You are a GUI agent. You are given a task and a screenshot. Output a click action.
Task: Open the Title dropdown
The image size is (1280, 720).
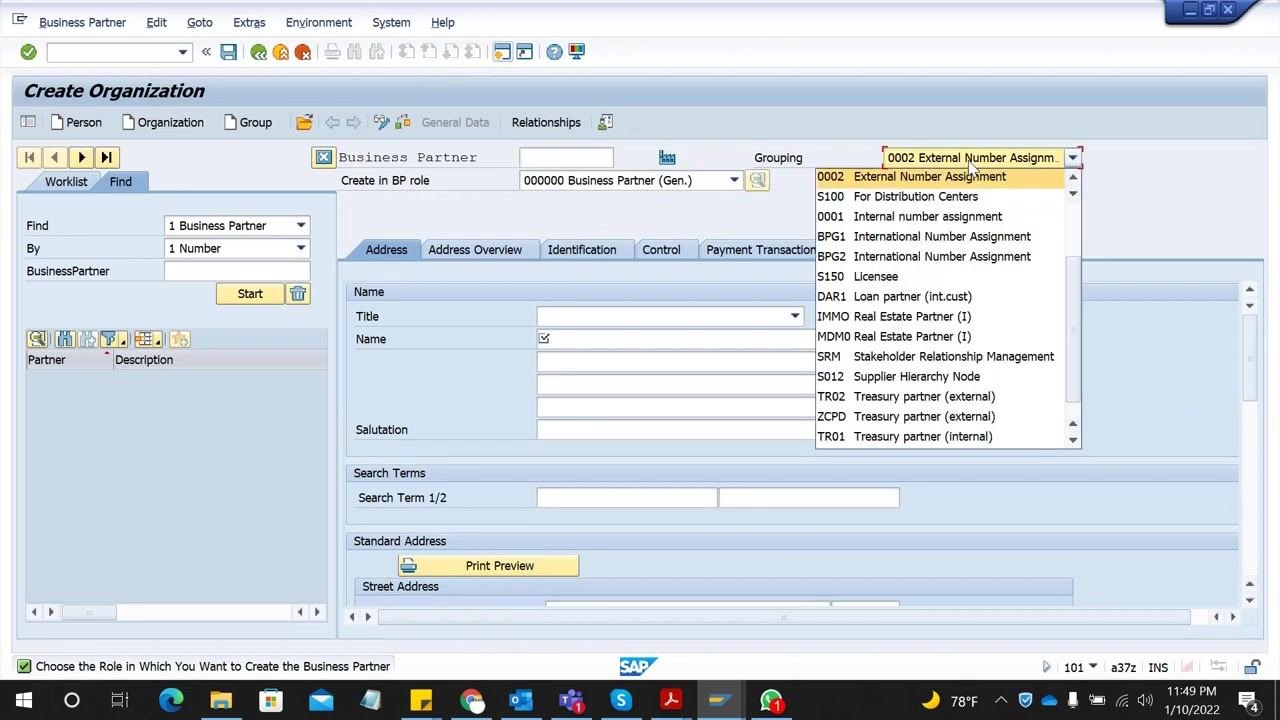pos(795,316)
